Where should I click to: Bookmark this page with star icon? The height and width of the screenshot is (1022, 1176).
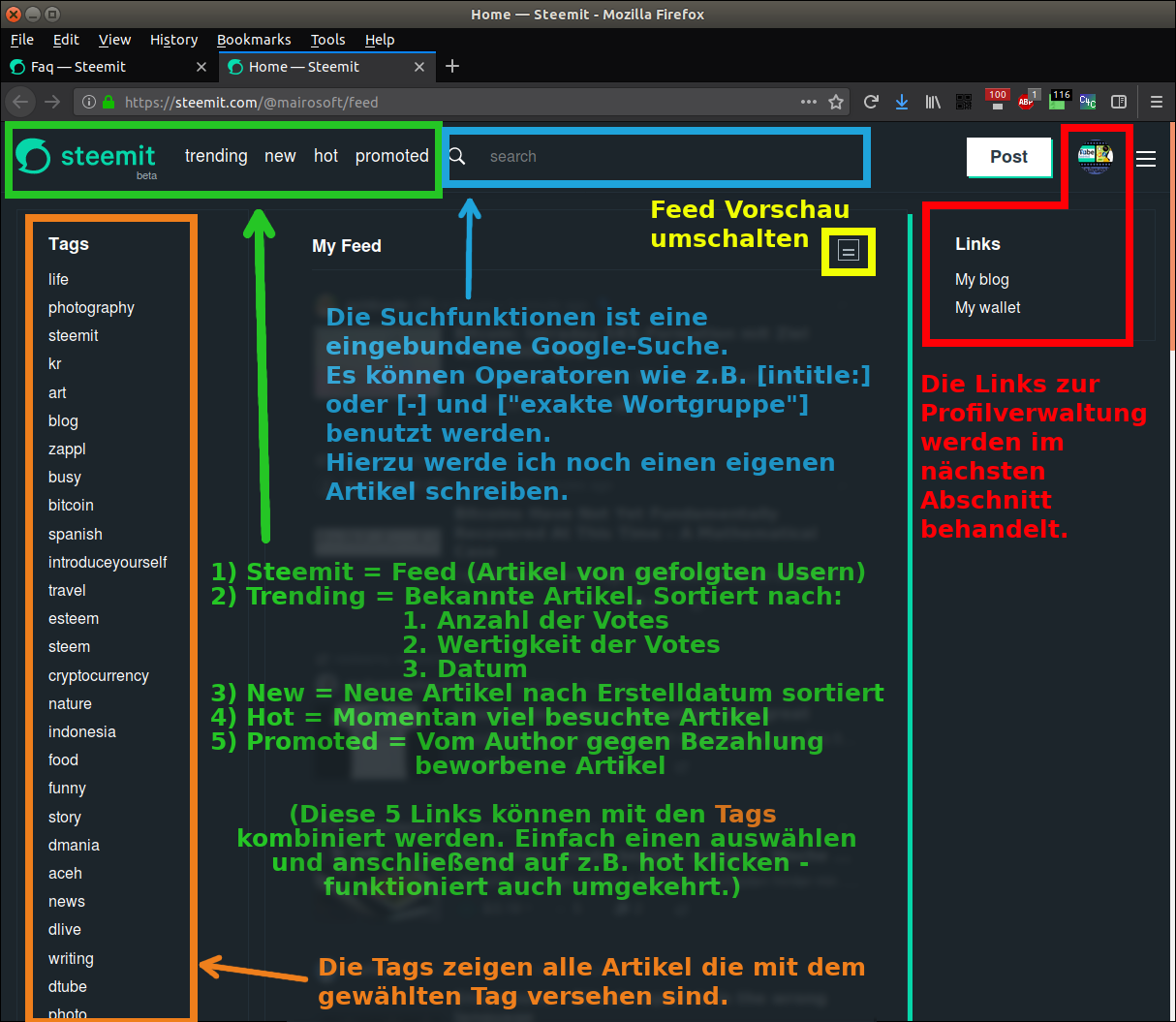(x=836, y=102)
